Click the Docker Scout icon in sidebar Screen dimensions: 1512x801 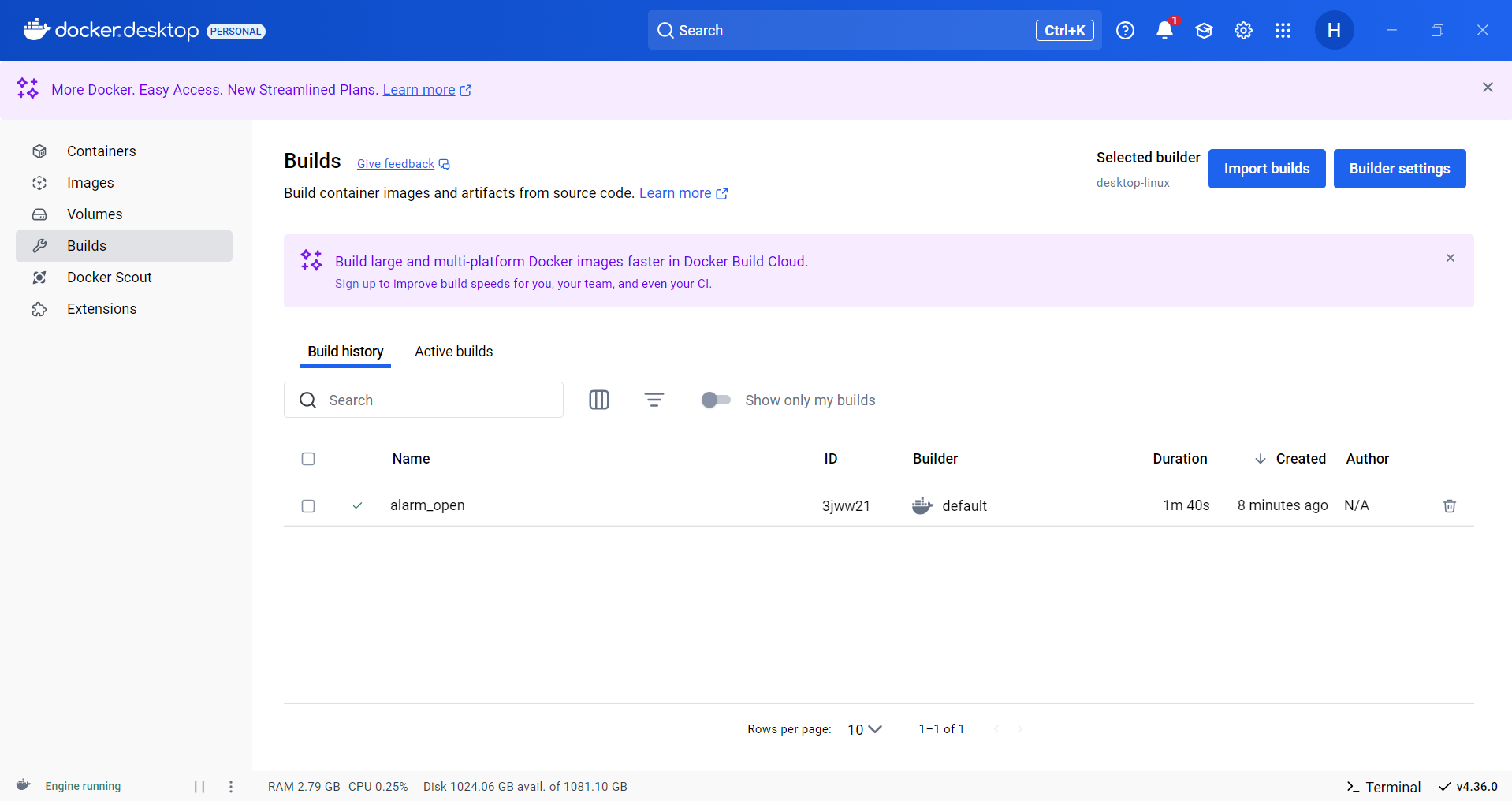[x=39, y=278]
